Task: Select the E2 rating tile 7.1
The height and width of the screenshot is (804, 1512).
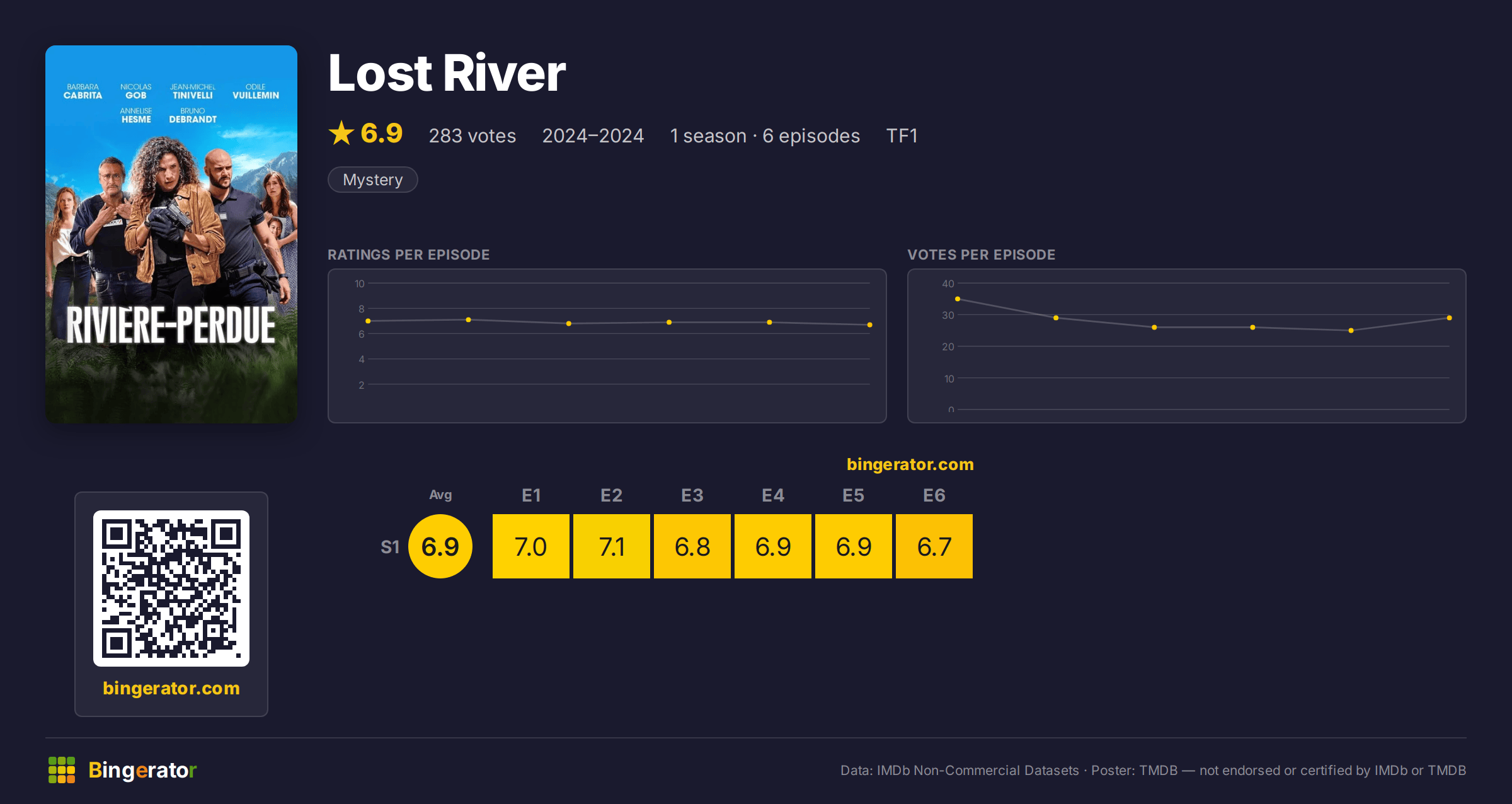Action: tap(612, 546)
